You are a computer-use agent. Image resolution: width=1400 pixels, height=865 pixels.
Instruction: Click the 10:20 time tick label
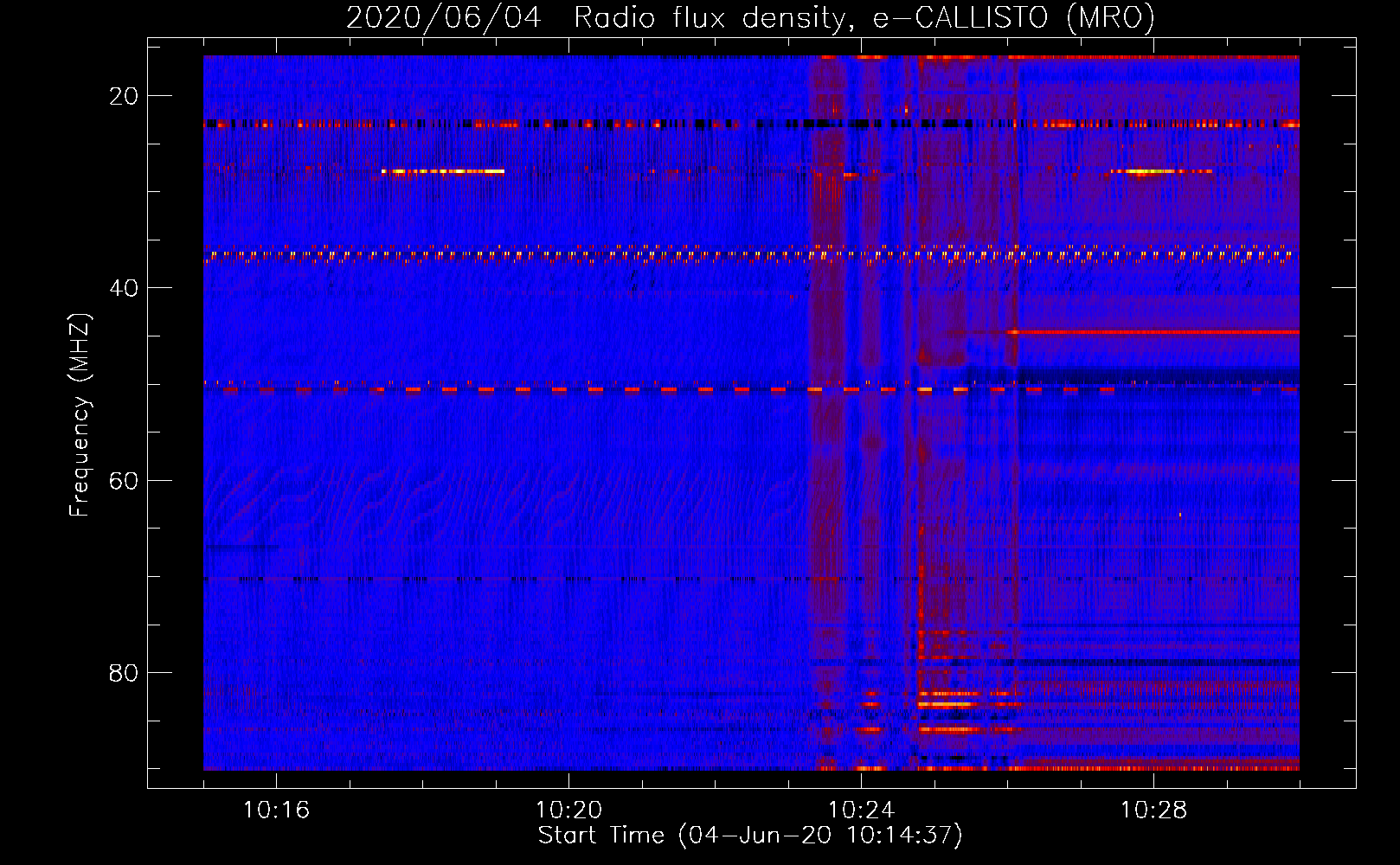pyautogui.click(x=568, y=811)
